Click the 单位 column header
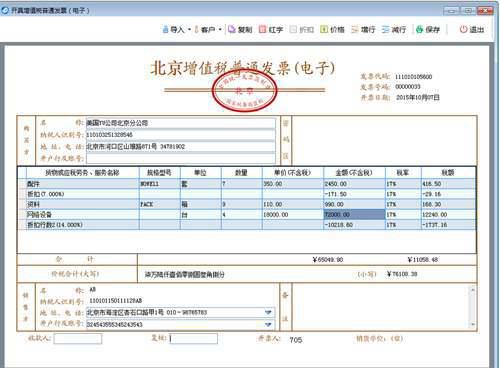Image resolution: width=500 pixels, height=368 pixels. click(x=201, y=173)
